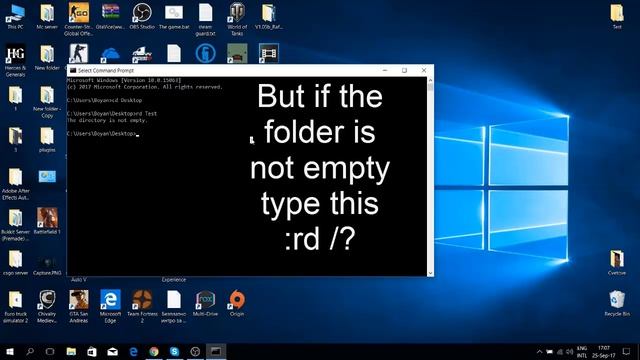Click Command Prompt title bar icon
The width and height of the screenshot is (640, 360).
[x=73, y=71]
